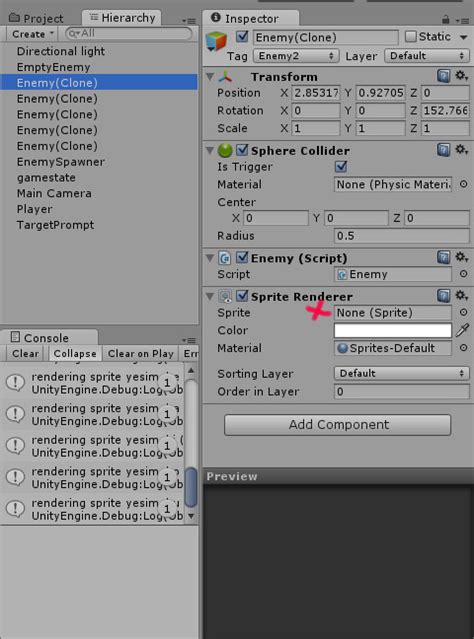Click the Hierarchy search magnifier icon
474x639 pixels.
(74, 34)
